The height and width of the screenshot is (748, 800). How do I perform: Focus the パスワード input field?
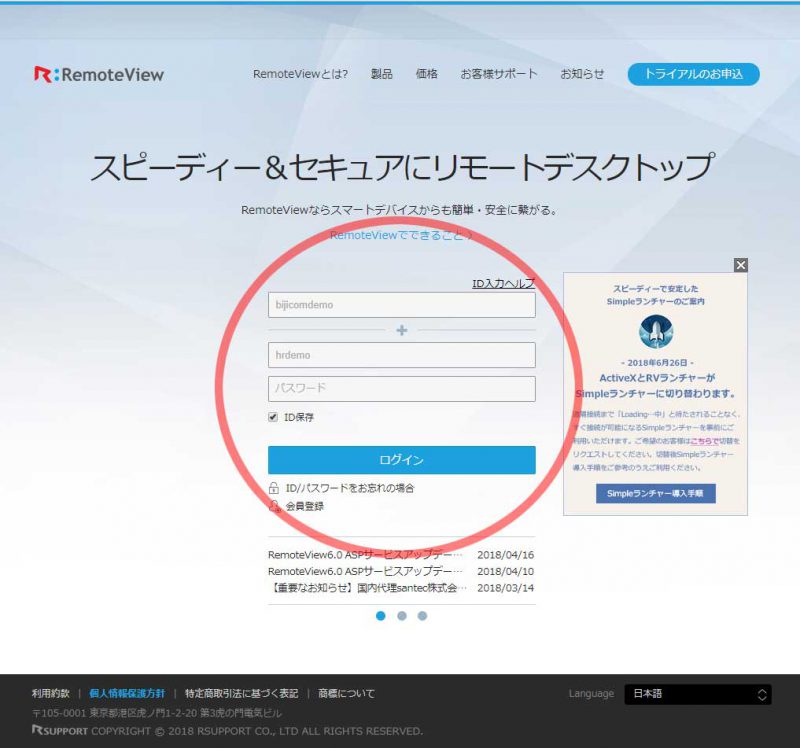tap(402, 388)
